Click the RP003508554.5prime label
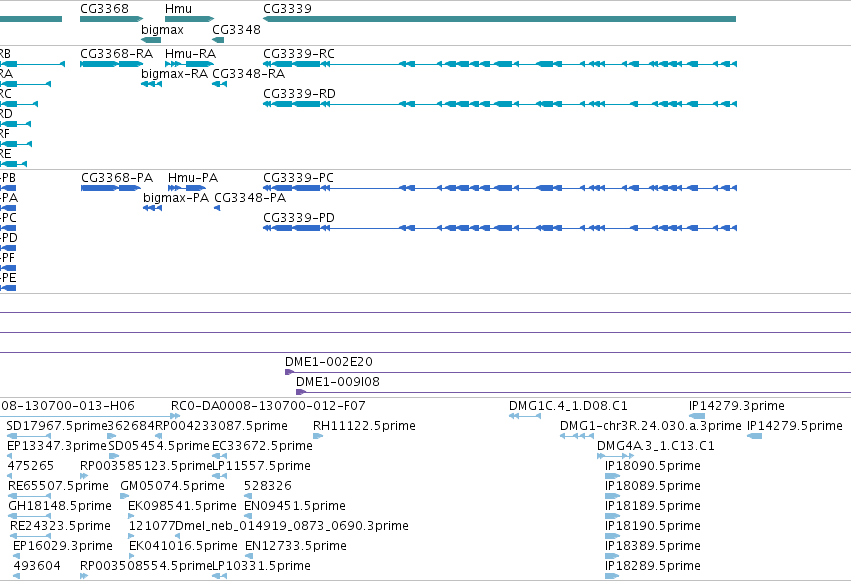The image size is (851, 581). [145, 566]
